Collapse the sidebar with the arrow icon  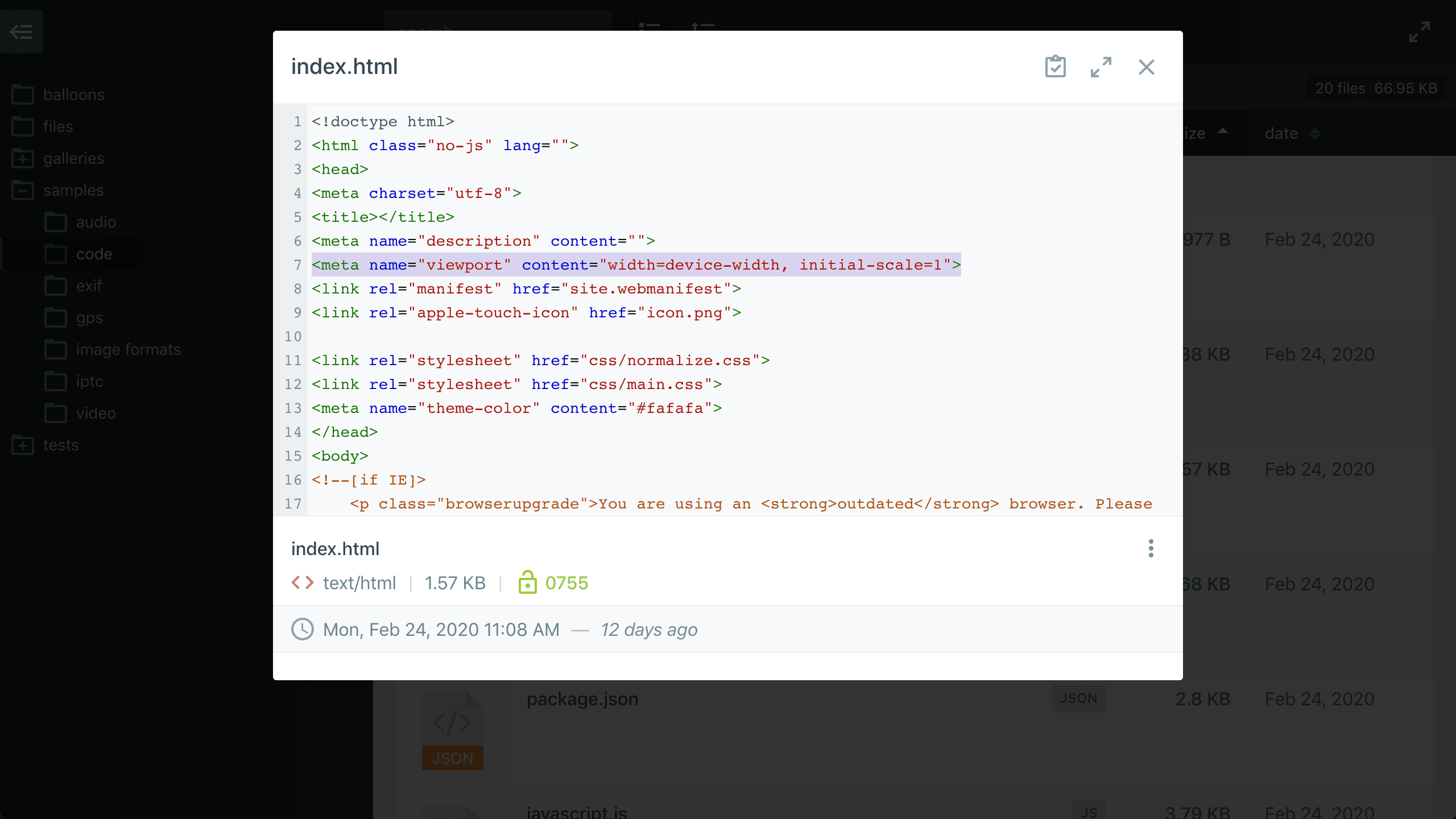pos(22,32)
